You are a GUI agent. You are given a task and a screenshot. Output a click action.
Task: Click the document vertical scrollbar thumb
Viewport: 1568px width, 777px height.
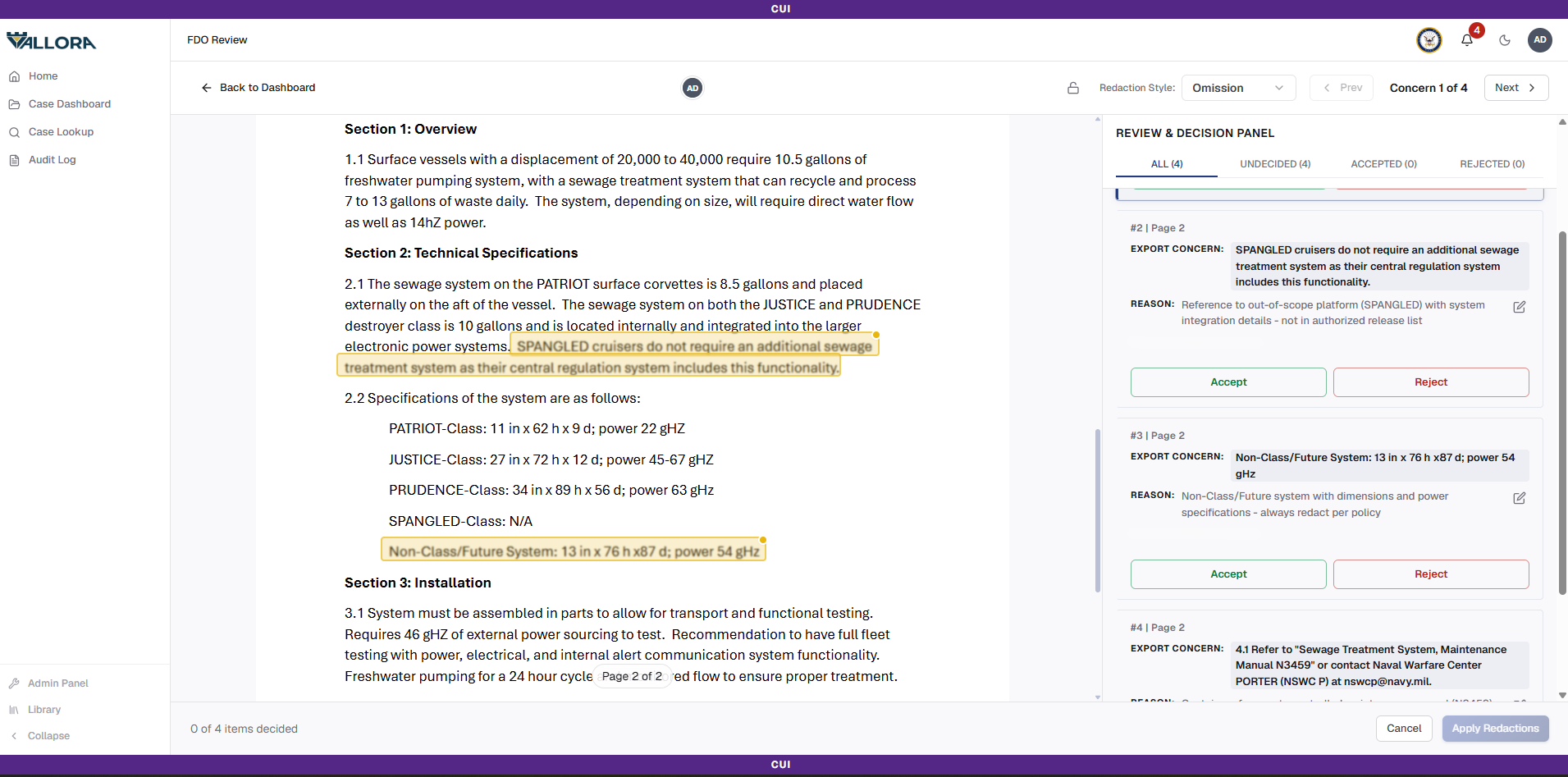click(x=1098, y=510)
